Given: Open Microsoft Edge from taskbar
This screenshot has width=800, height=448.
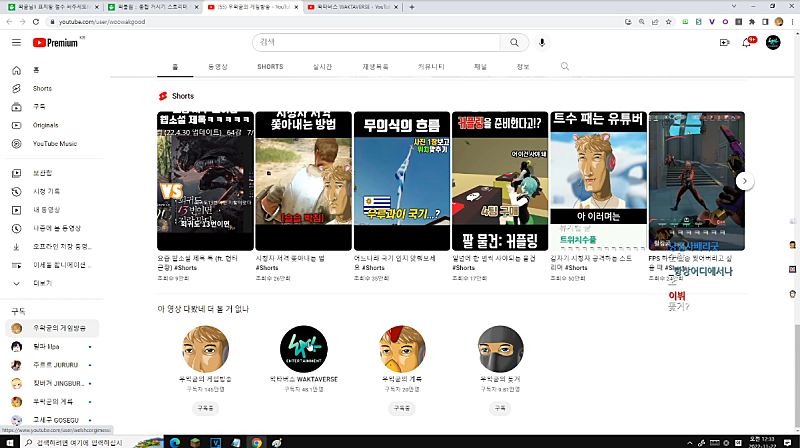Looking at the screenshot, I should point(175,442).
